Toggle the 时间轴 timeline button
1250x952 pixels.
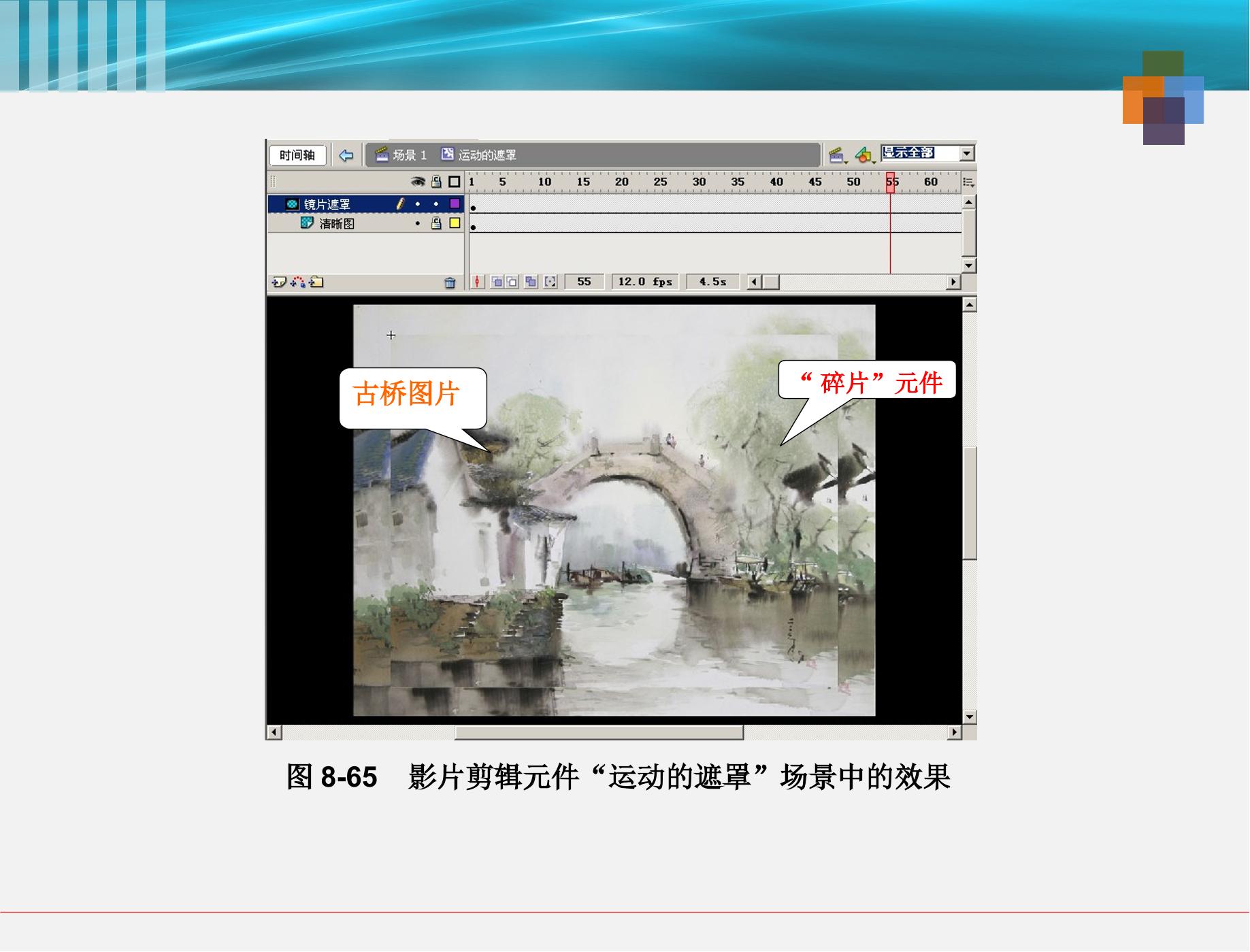pos(297,155)
